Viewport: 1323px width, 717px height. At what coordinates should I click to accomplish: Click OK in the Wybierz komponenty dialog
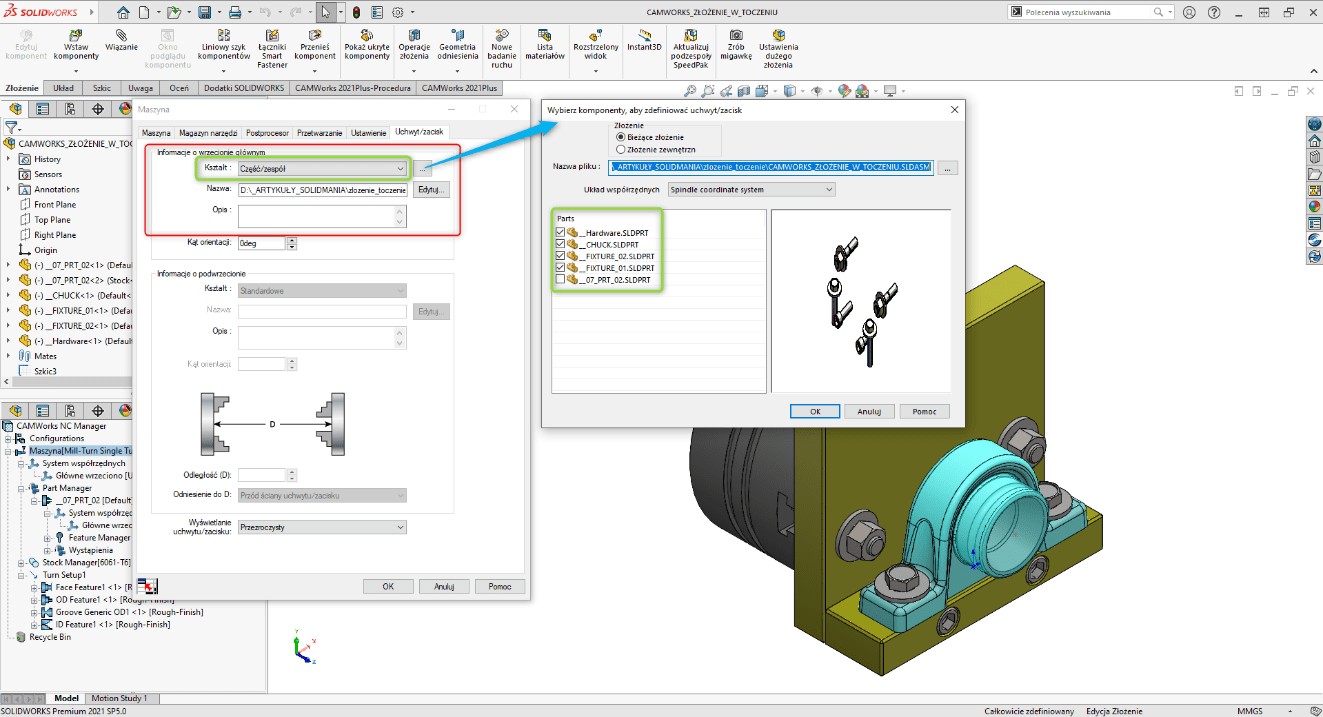pos(814,411)
